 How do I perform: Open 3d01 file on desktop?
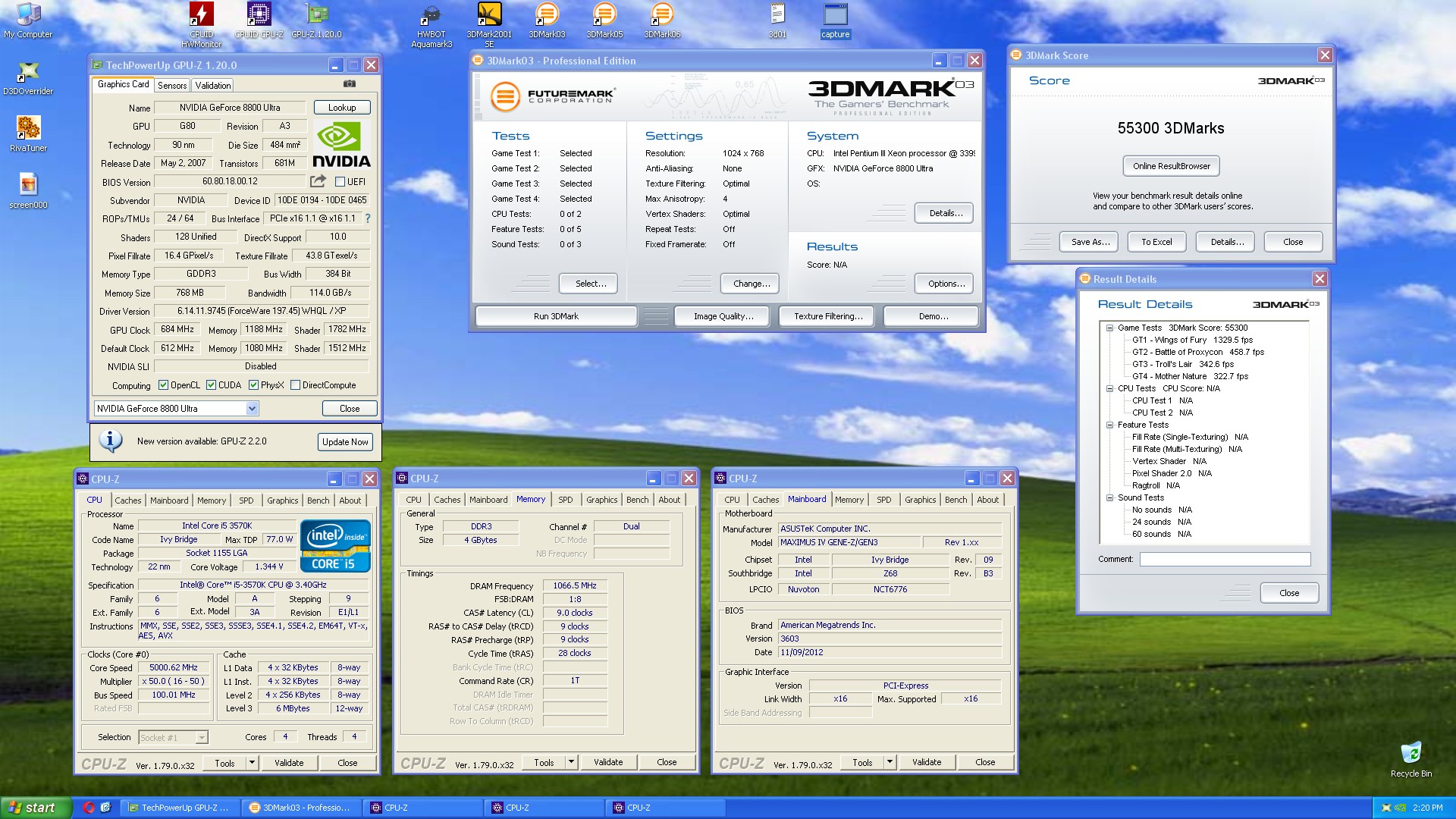[777, 20]
